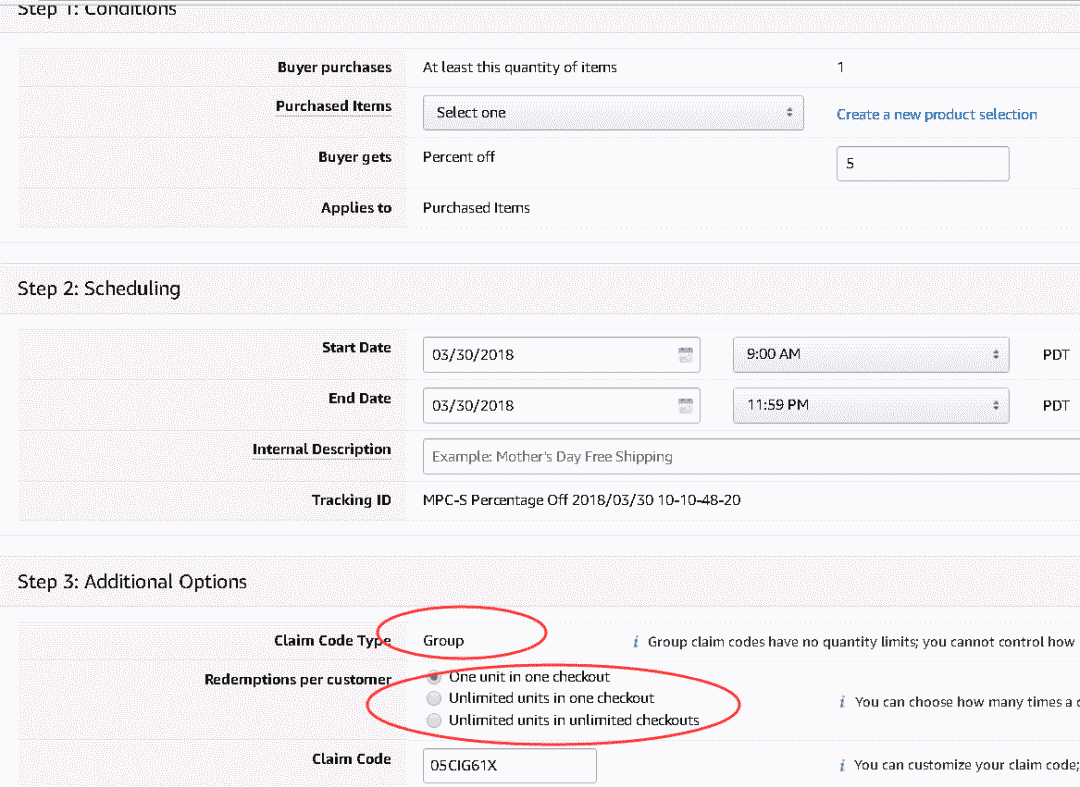Click info icon for Redemptions per customer help
Screen dimensions: 1080x788
(842, 702)
